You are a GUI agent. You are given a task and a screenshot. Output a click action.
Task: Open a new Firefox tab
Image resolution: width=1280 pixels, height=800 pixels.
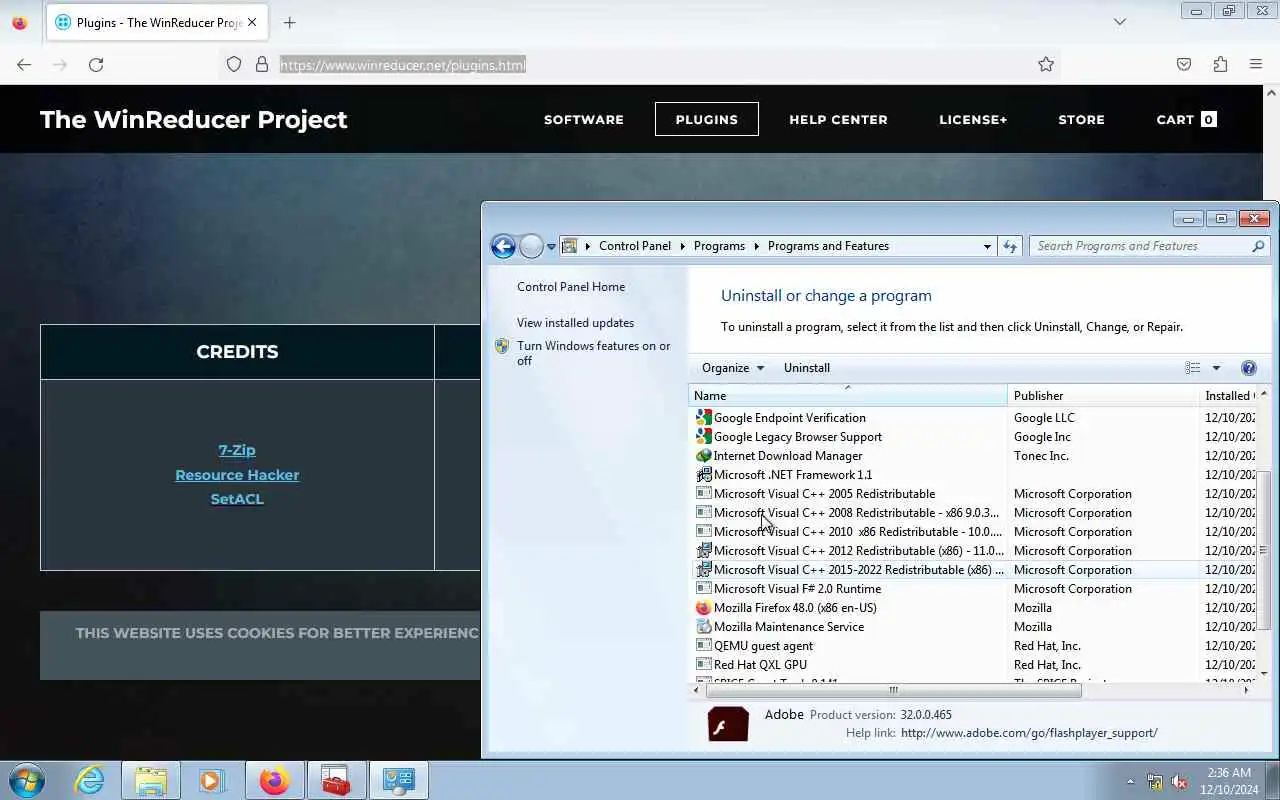click(289, 22)
